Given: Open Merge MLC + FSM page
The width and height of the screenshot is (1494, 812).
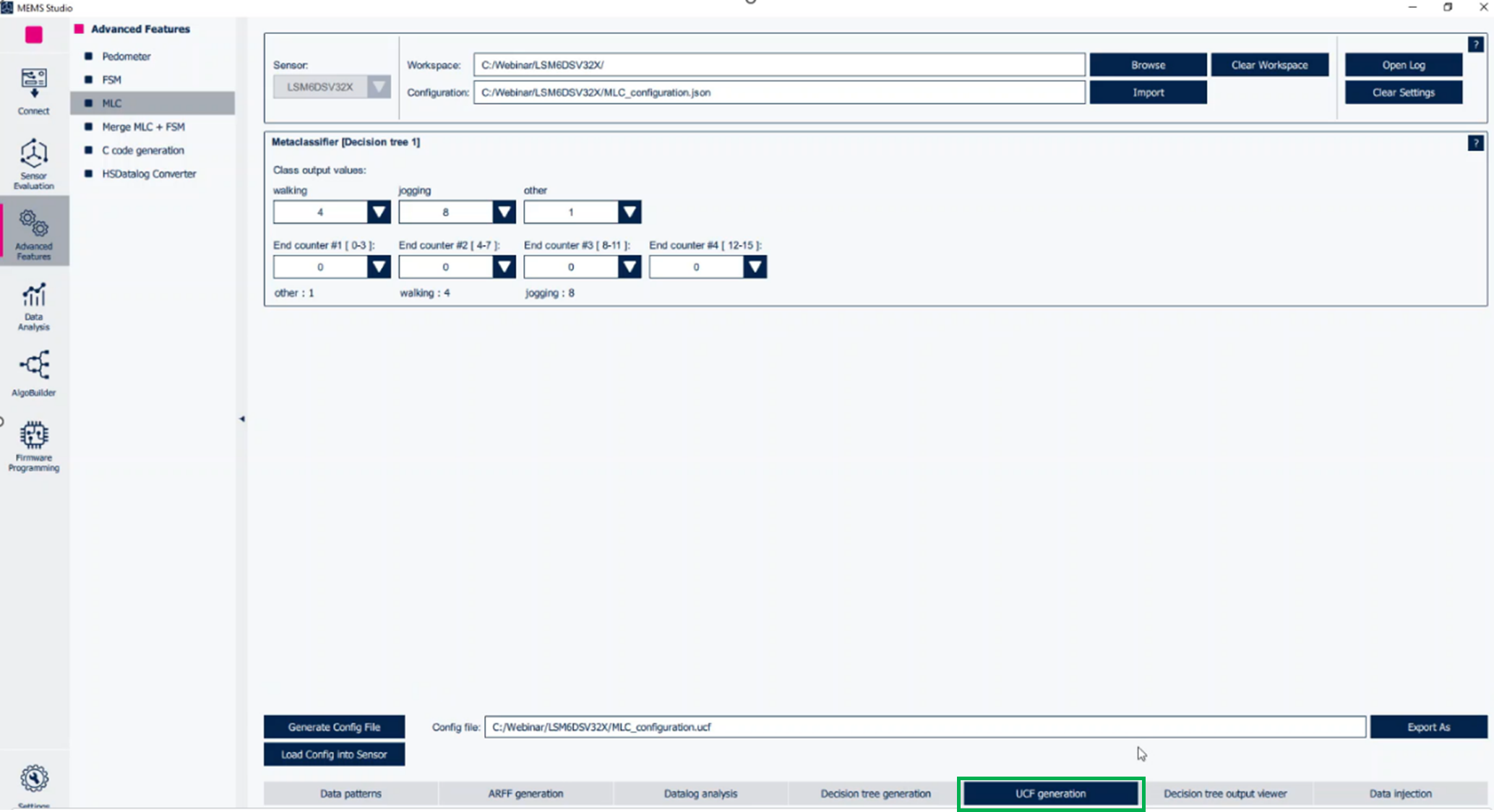Looking at the screenshot, I should tap(142, 126).
